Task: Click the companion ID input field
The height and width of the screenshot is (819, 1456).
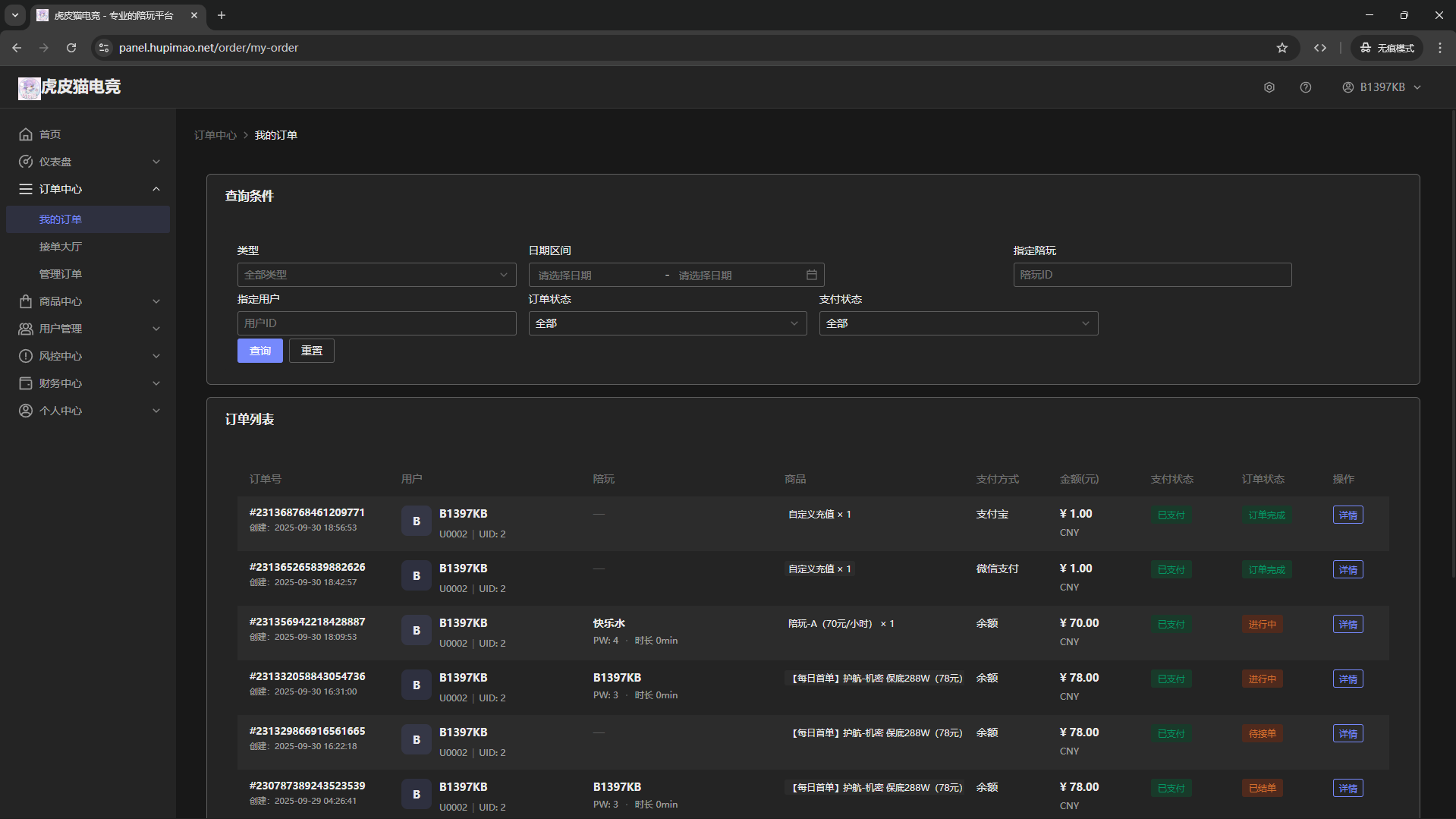Action: point(1152,275)
